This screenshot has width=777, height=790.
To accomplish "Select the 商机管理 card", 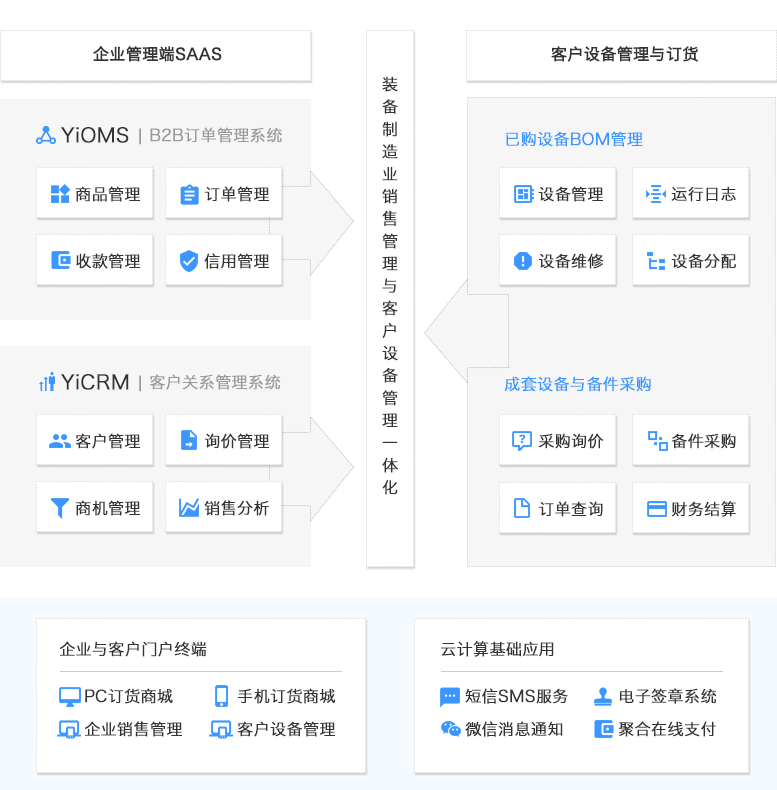I will tap(95, 507).
